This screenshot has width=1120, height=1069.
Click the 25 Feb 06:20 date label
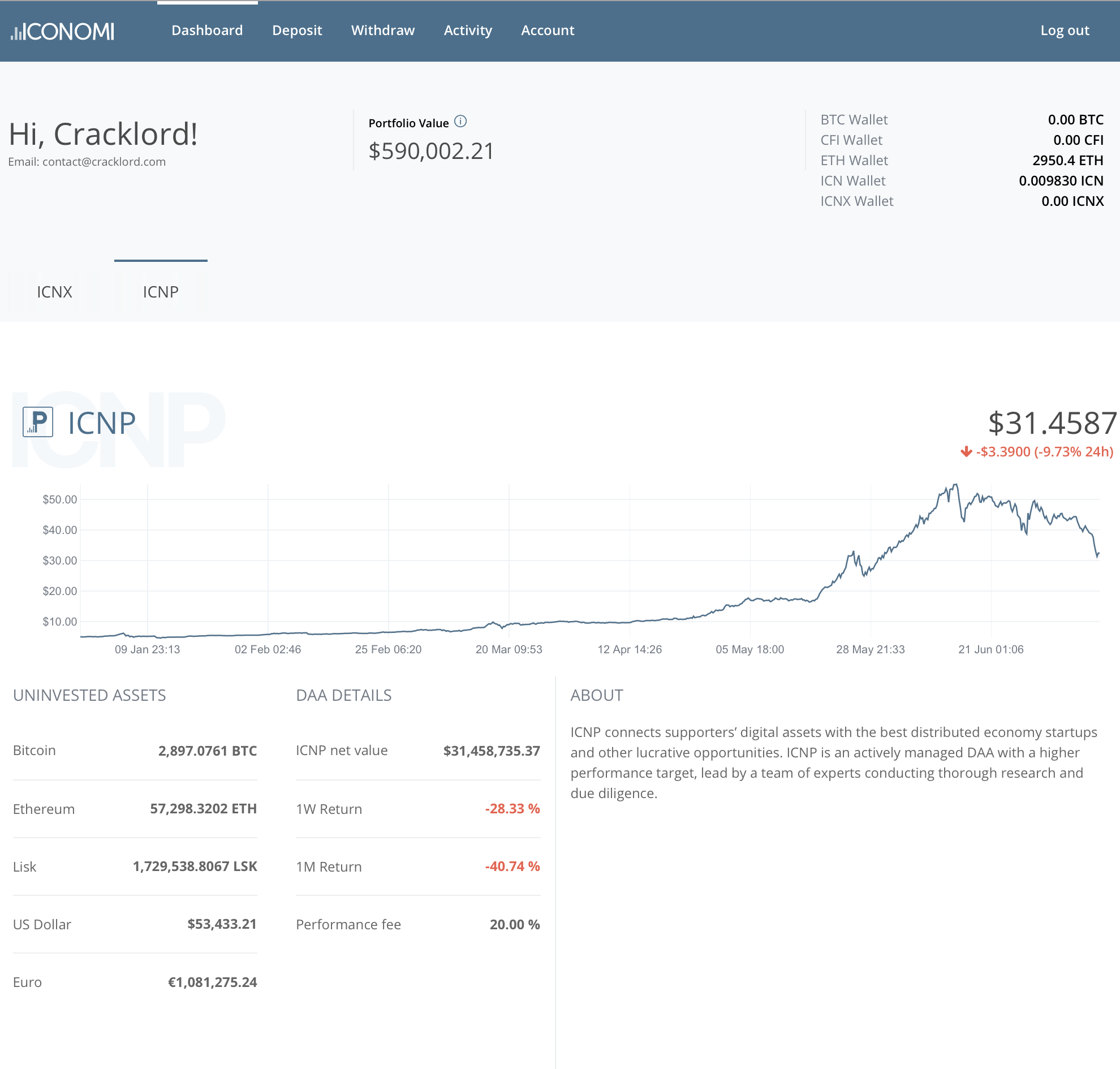[x=388, y=649]
